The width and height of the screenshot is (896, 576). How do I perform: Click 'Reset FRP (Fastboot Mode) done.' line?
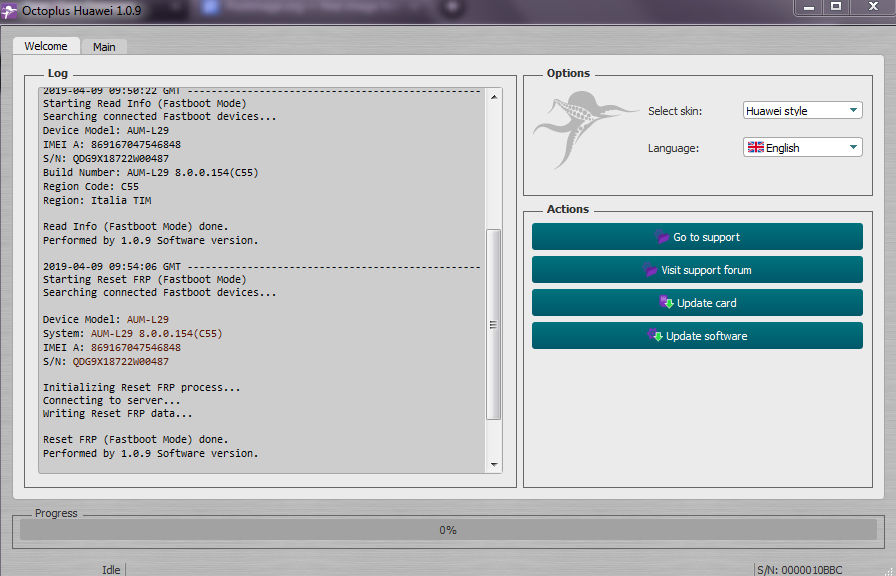(135, 439)
